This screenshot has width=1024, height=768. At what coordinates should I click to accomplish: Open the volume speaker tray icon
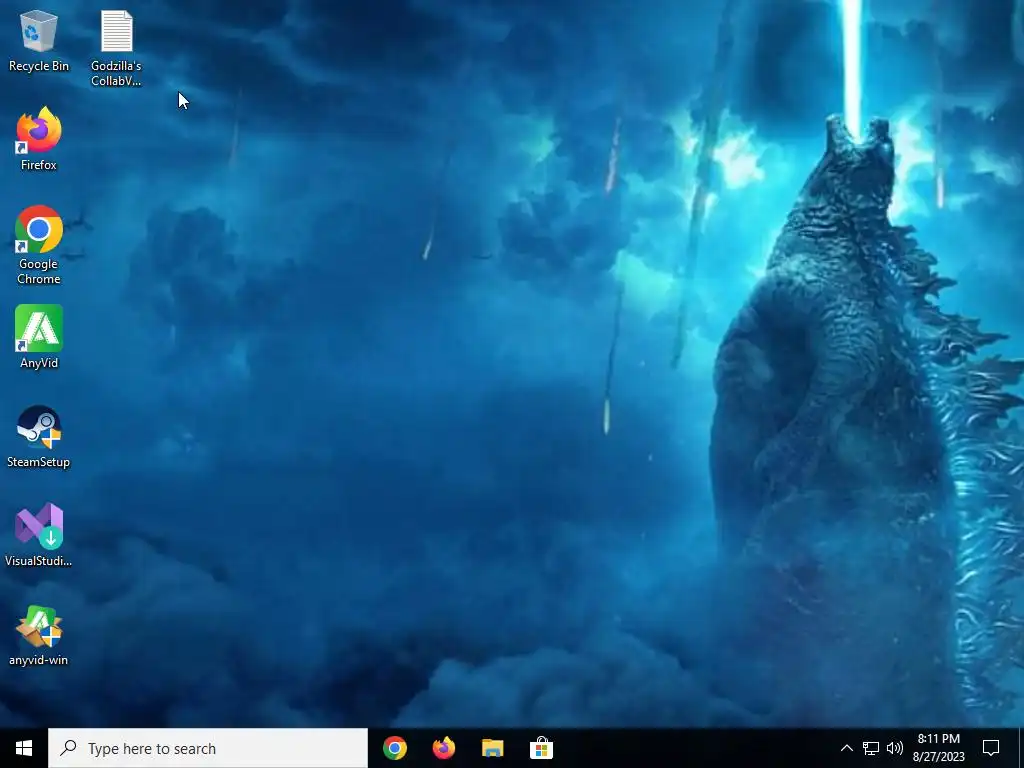click(895, 748)
